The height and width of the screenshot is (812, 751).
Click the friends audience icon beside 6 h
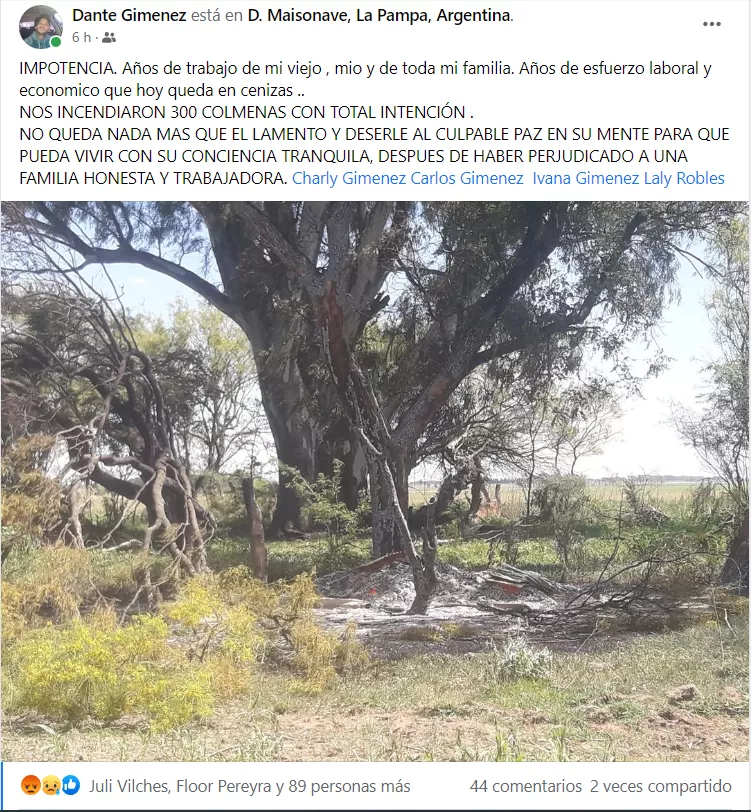coord(109,38)
